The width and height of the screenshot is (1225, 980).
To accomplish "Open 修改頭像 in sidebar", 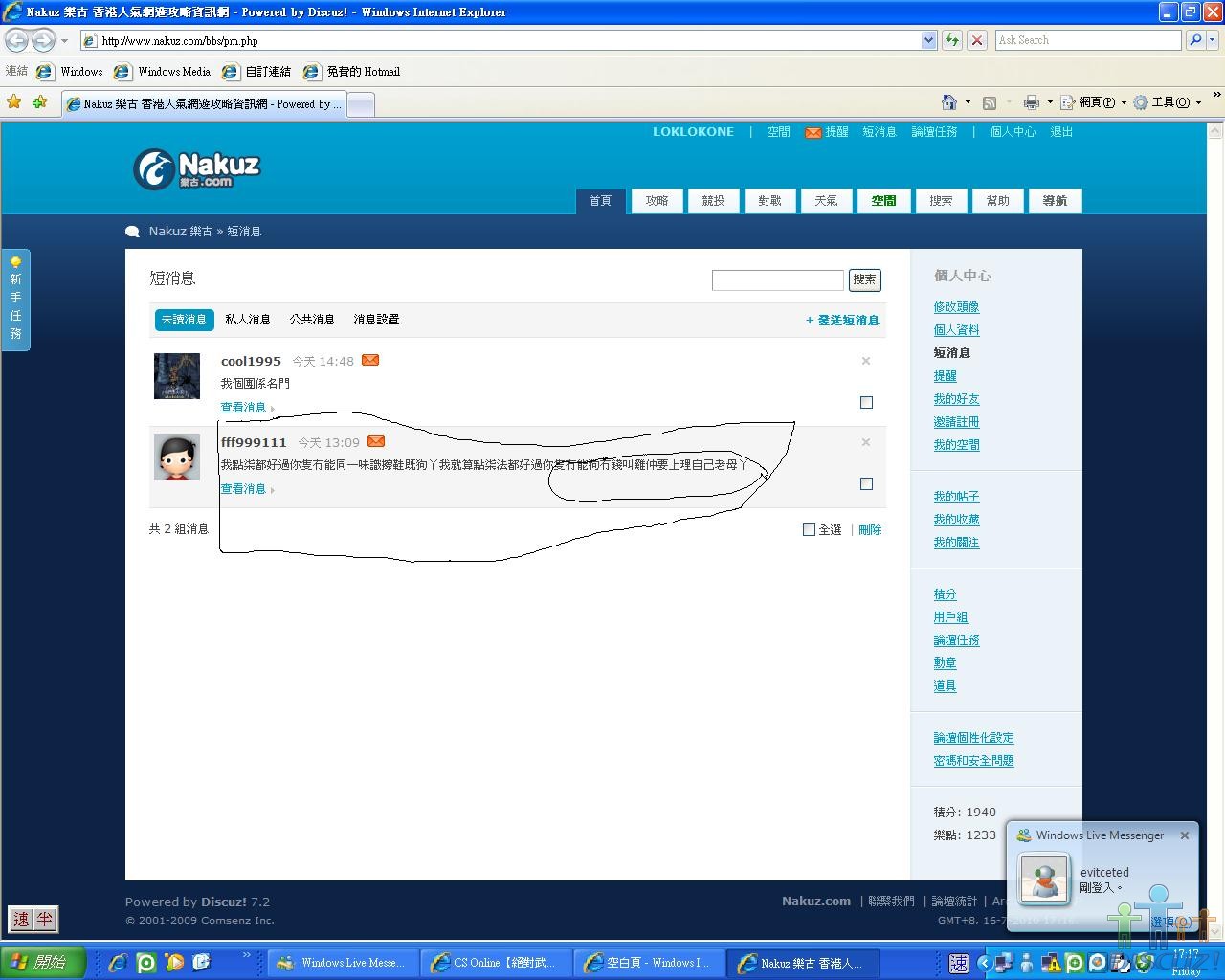I will tap(956, 307).
